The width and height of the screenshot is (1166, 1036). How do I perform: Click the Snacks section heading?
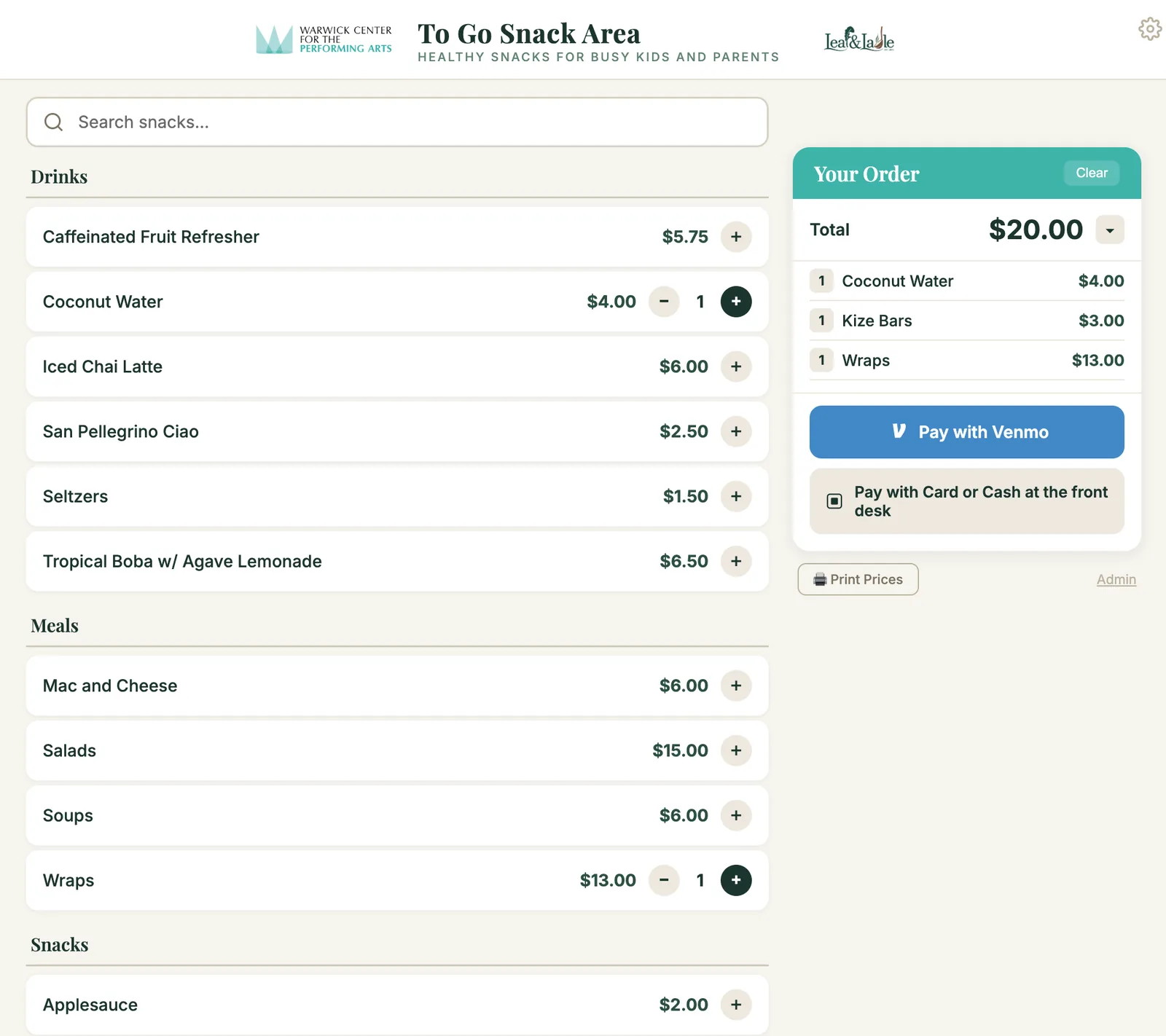[59, 945]
